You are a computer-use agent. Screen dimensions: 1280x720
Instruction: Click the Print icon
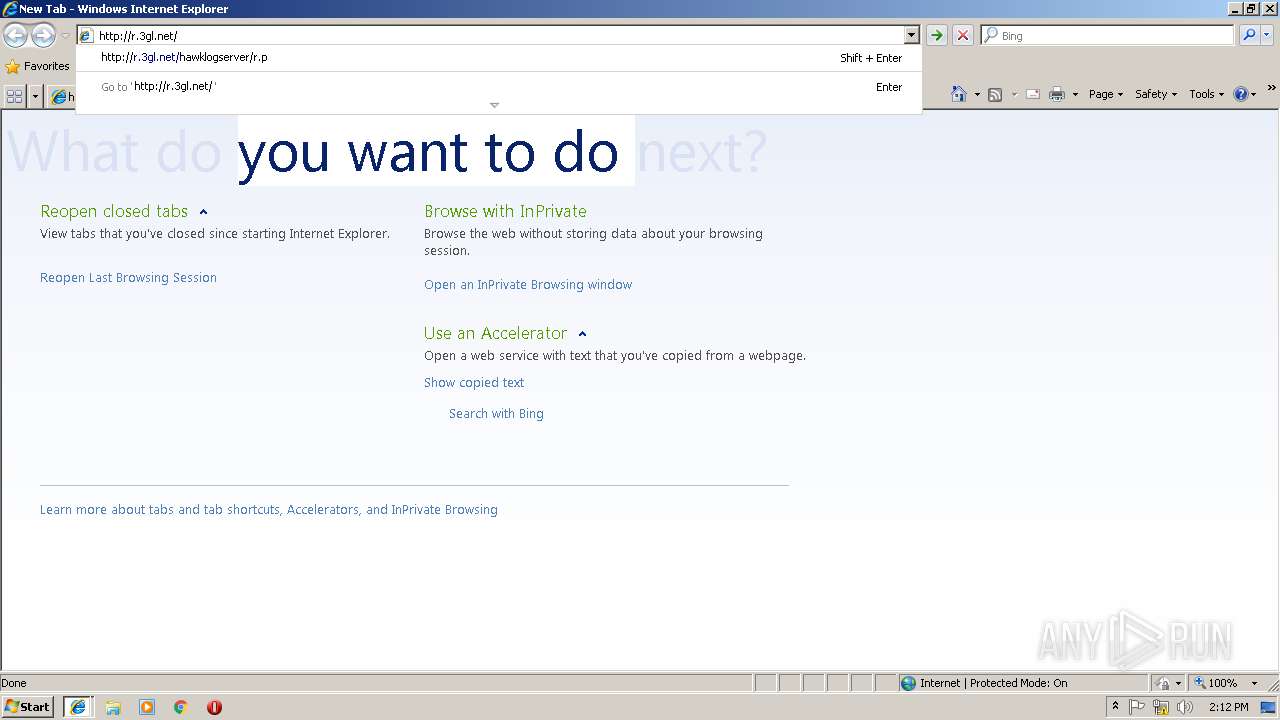tap(1057, 94)
